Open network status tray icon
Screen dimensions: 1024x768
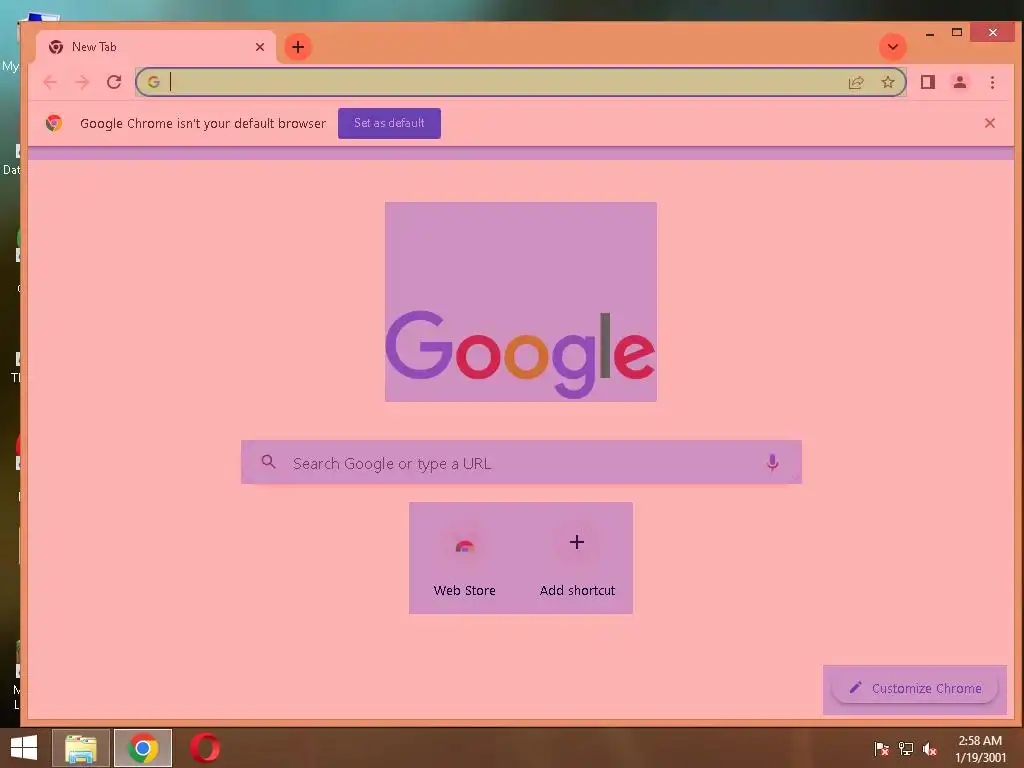point(906,749)
